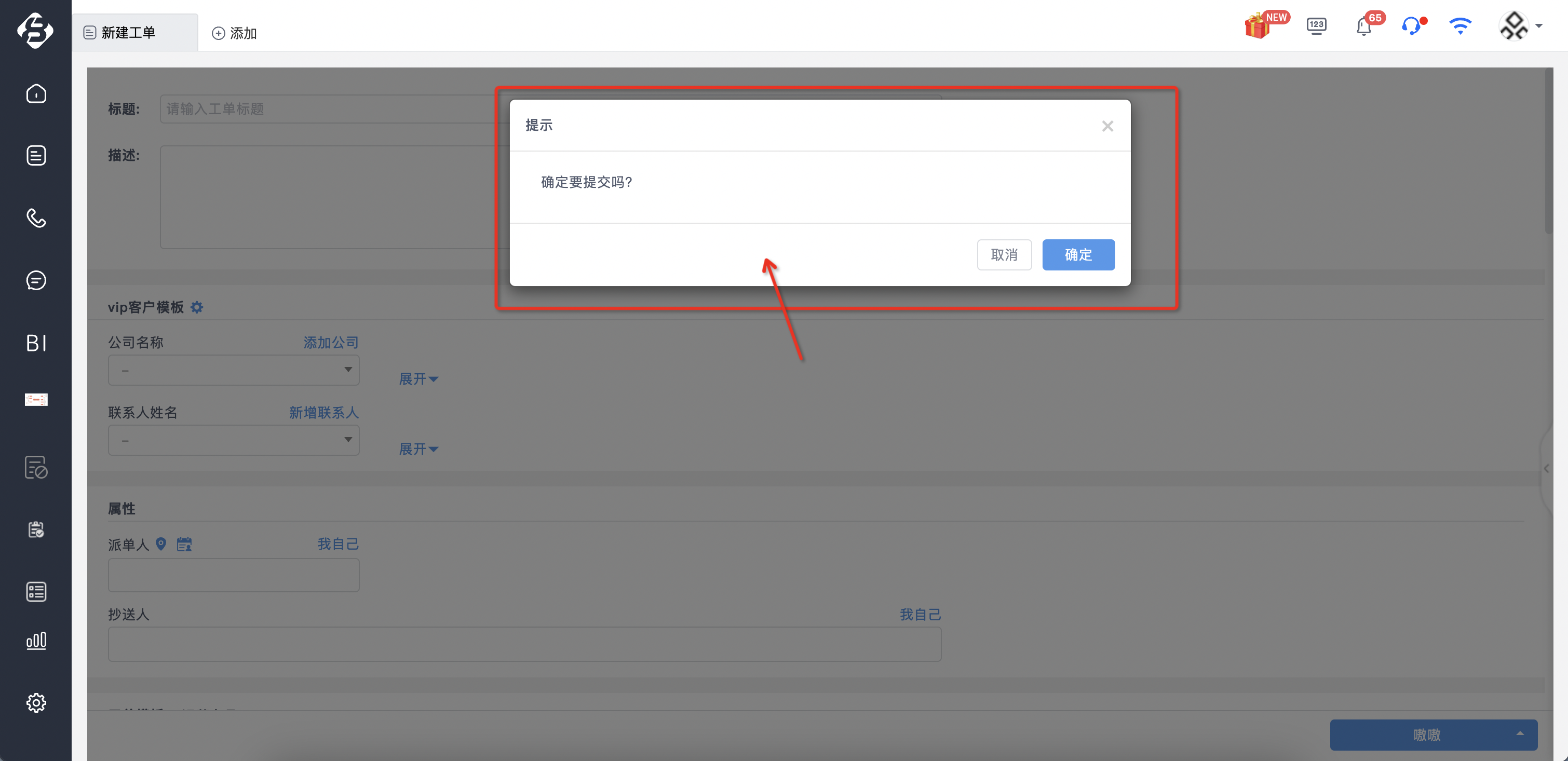Viewport: 1568px width, 761px height.
Task: Click 取消 to cancel the dialog
Action: (x=1004, y=254)
